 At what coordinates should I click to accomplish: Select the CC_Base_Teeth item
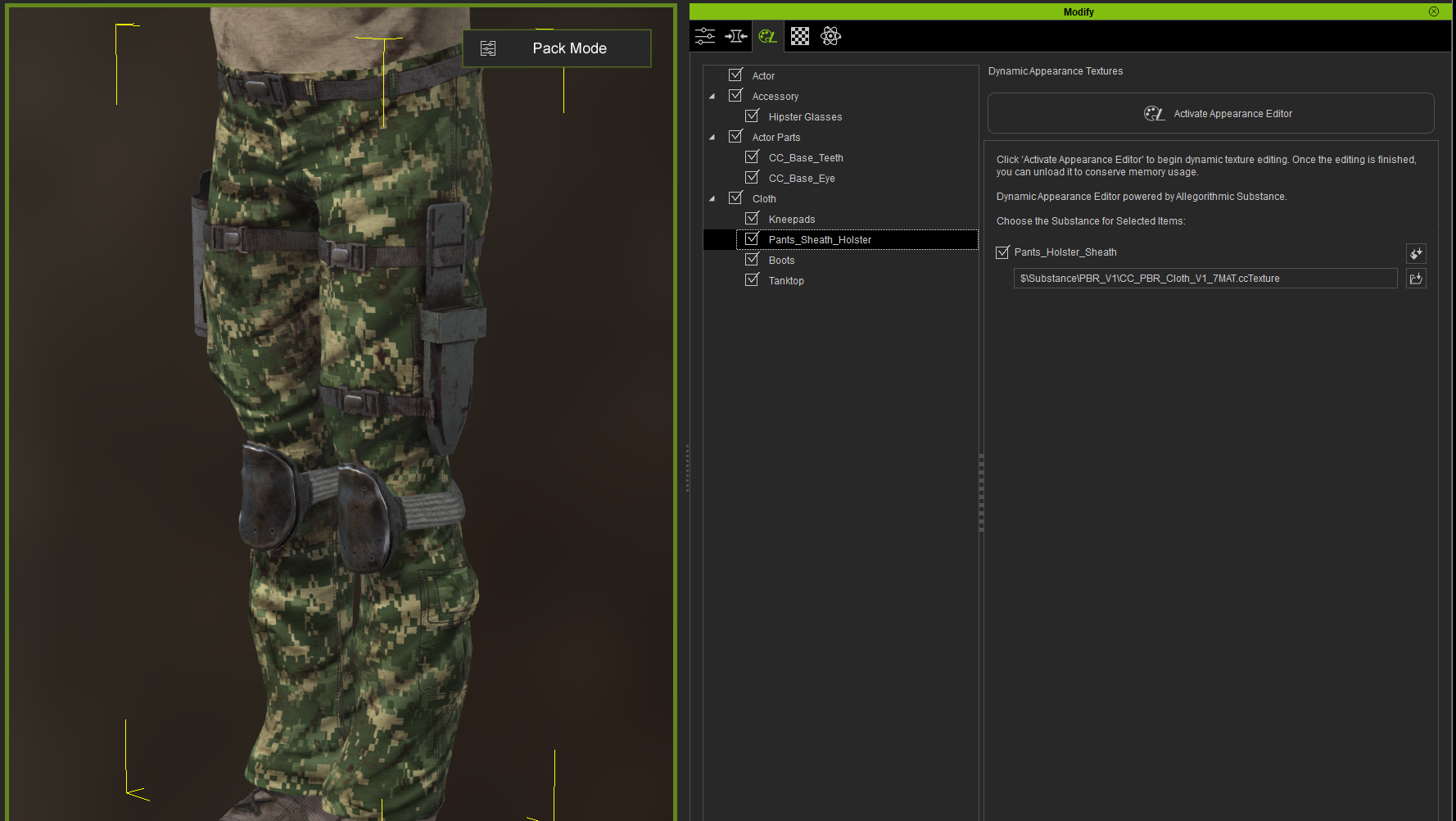[x=806, y=158]
